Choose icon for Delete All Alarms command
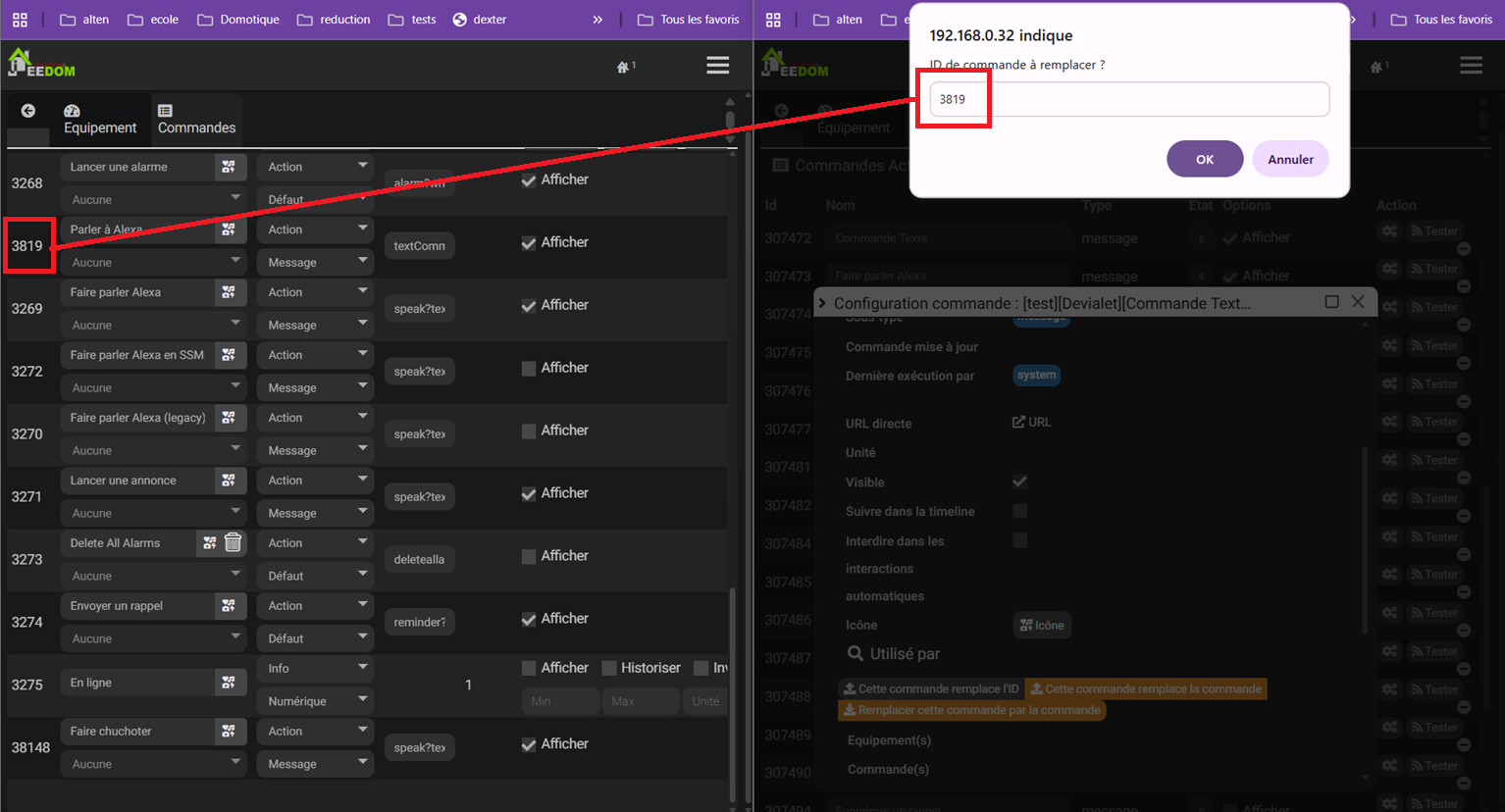The width and height of the screenshot is (1505, 812). point(210,542)
